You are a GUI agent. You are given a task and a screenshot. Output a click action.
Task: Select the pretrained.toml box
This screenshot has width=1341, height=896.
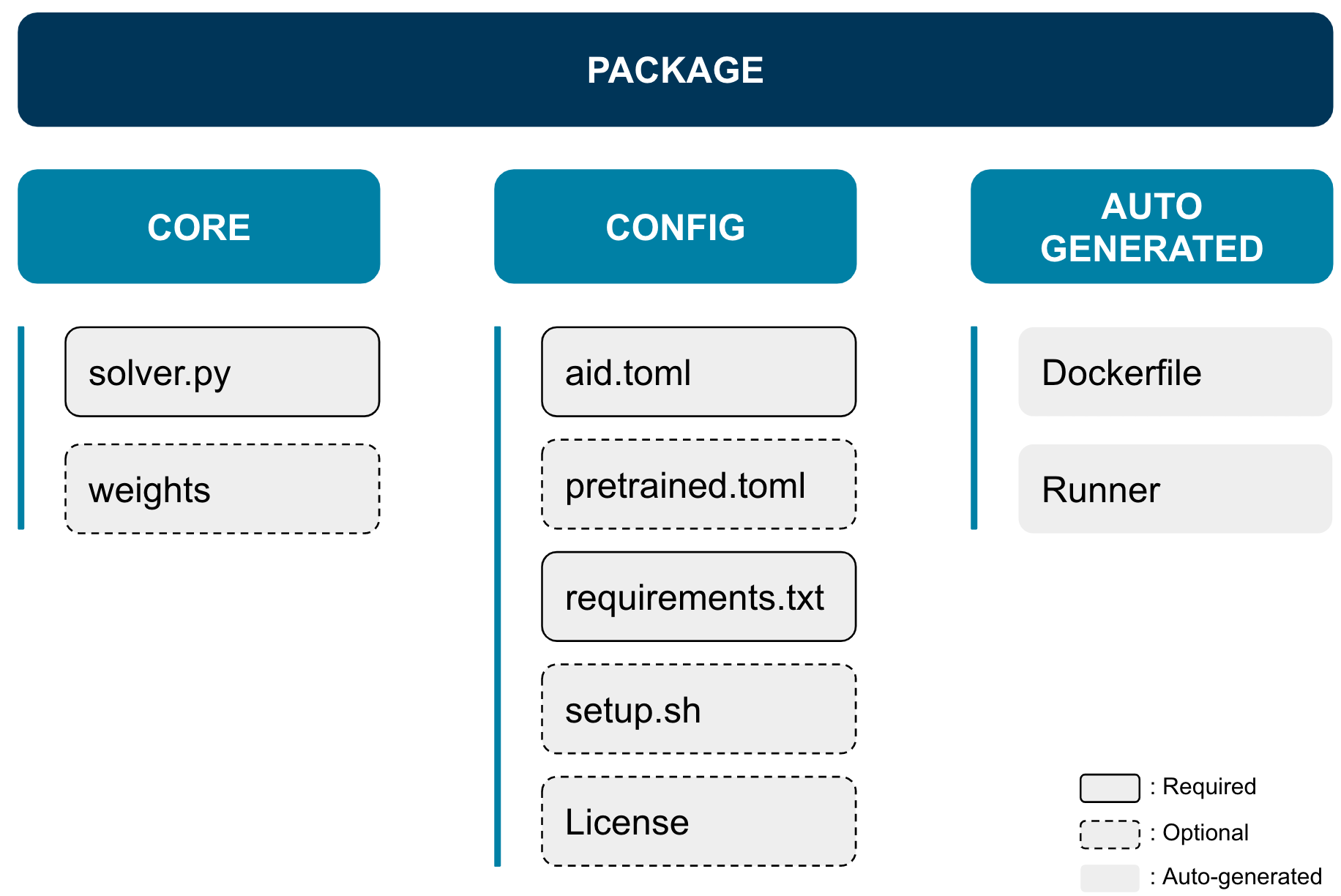[698, 485]
